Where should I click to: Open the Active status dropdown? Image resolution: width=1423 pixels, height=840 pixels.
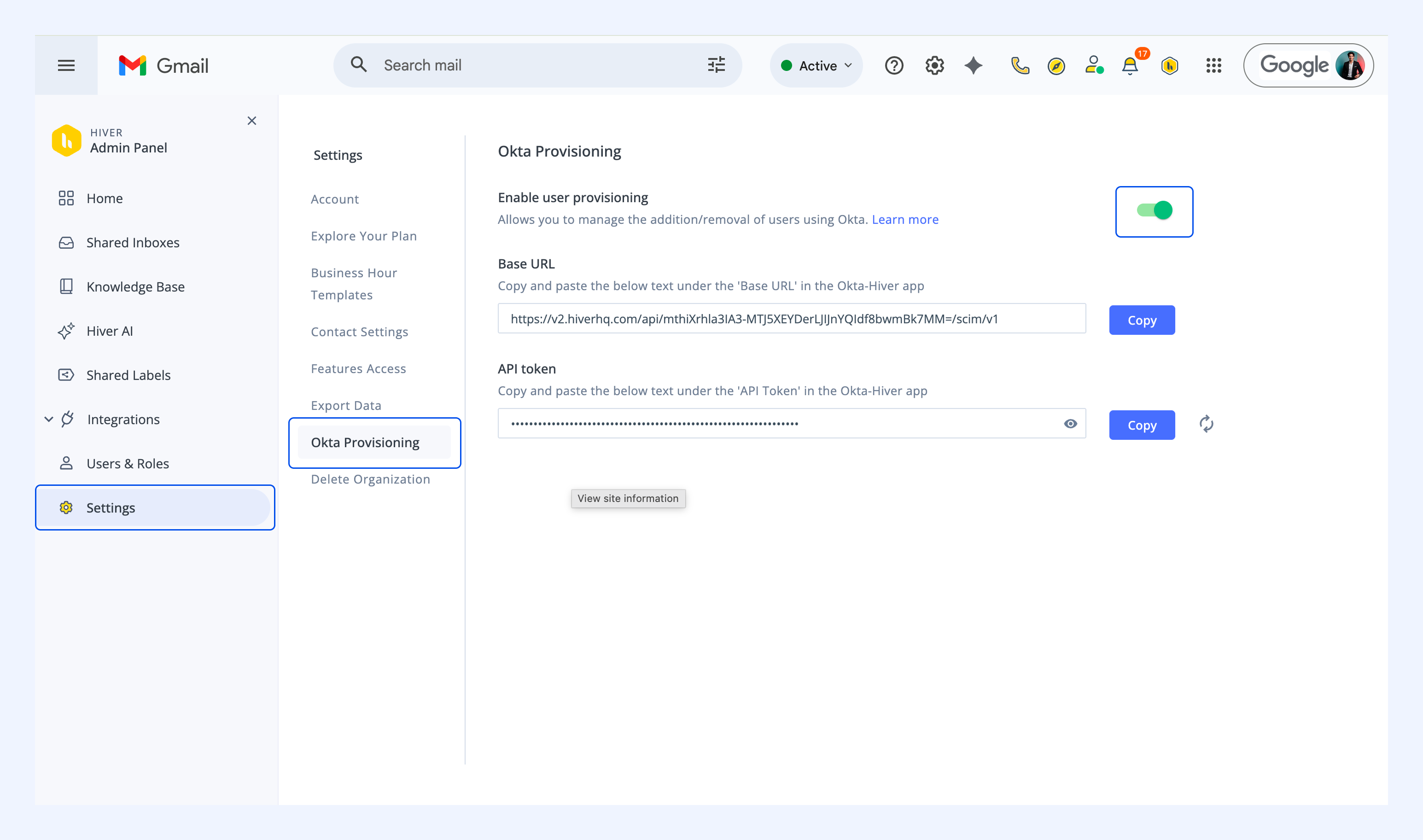click(x=816, y=66)
